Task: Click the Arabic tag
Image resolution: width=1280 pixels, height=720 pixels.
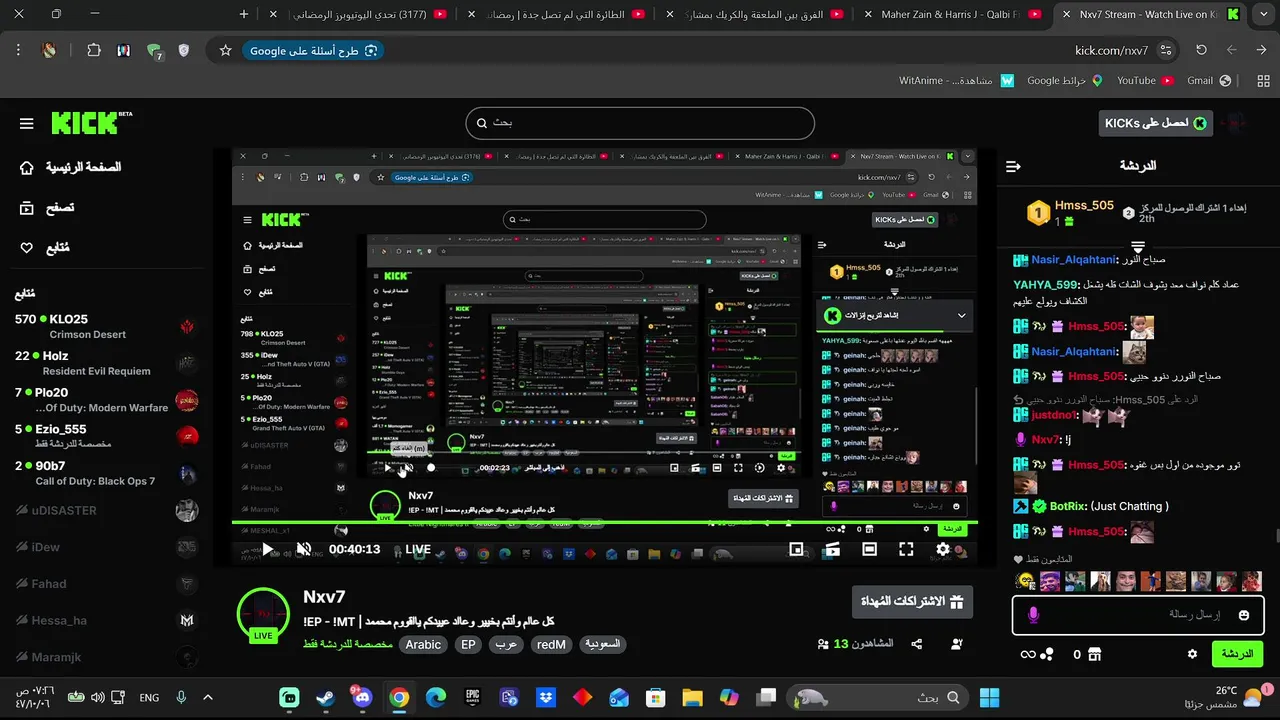Action: point(423,645)
